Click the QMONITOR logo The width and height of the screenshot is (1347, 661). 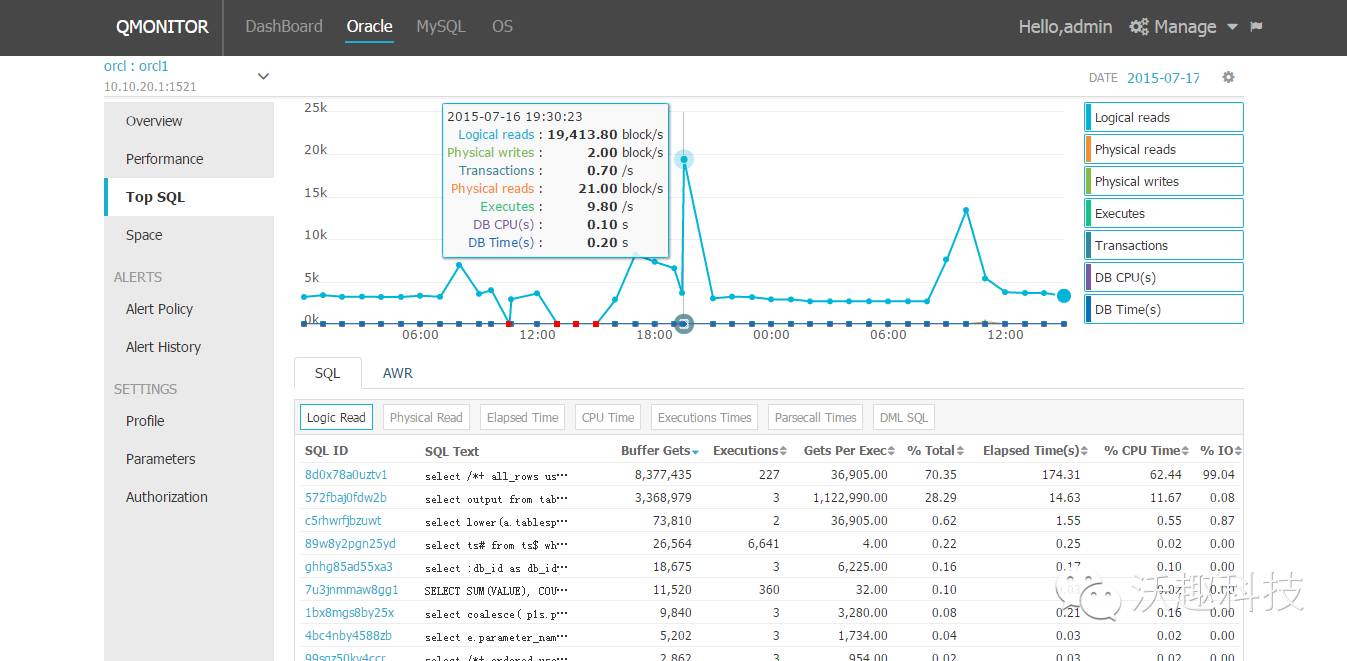162,27
